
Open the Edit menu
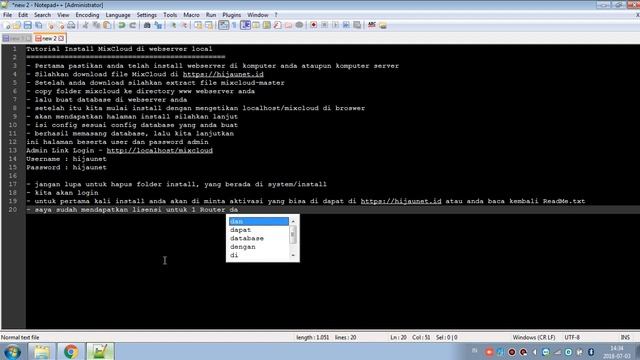[23, 15]
